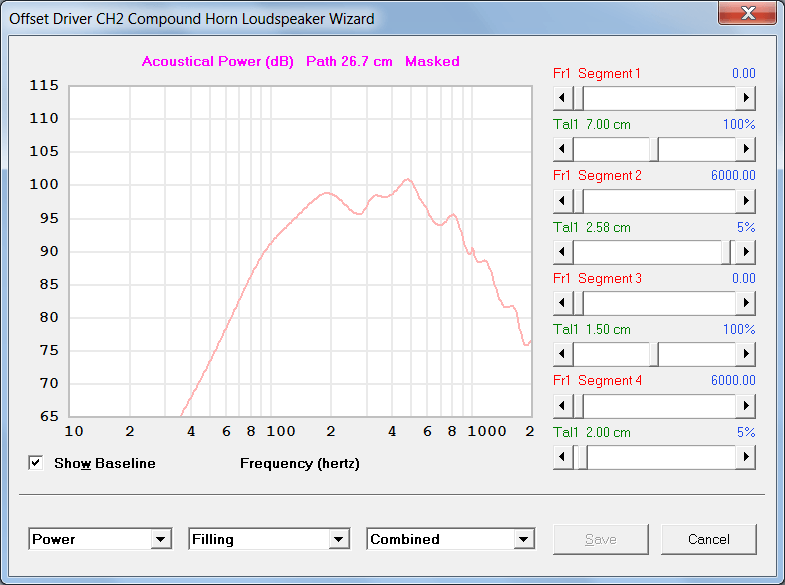Image resolution: width=785 pixels, height=585 pixels.
Task: Click the Tal1 2.58 cm label
Action: (x=592, y=227)
